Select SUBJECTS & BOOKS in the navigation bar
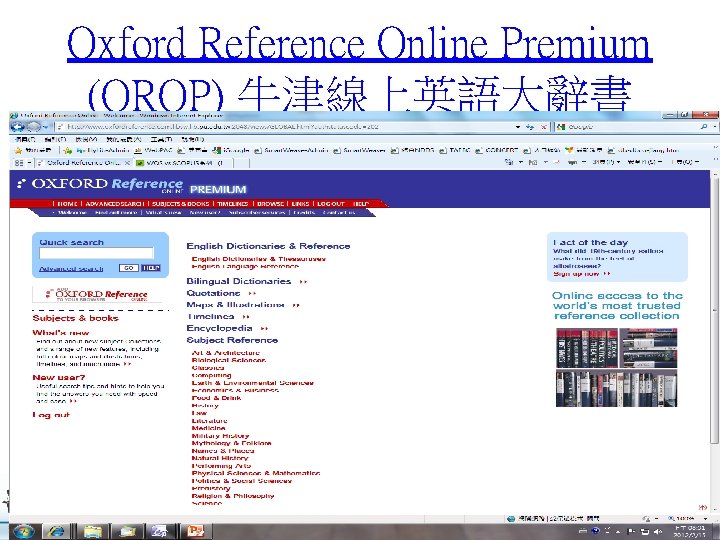Screen dimensions: 720x540 (180, 203)
